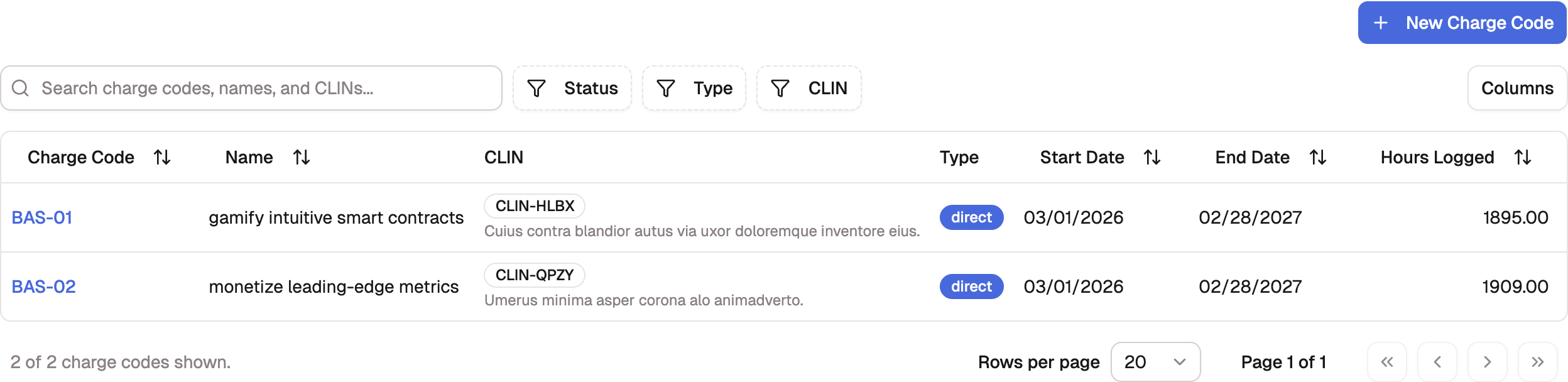Click Page 1 of 1 indicator
The width and height of the screenshot is (1568, 382).
coord(1283,362)
